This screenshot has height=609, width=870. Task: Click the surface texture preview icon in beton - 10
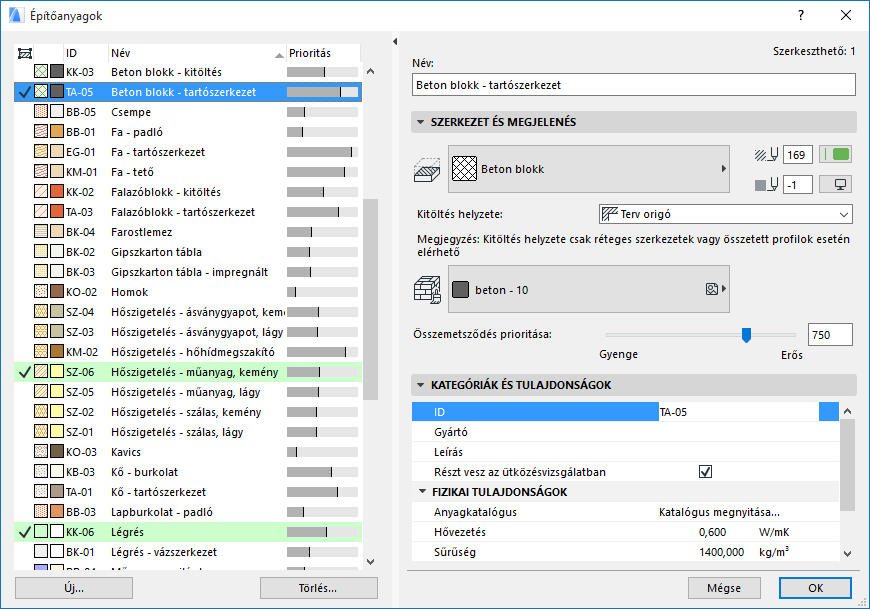pyautogui.click(x=711, y=289)
